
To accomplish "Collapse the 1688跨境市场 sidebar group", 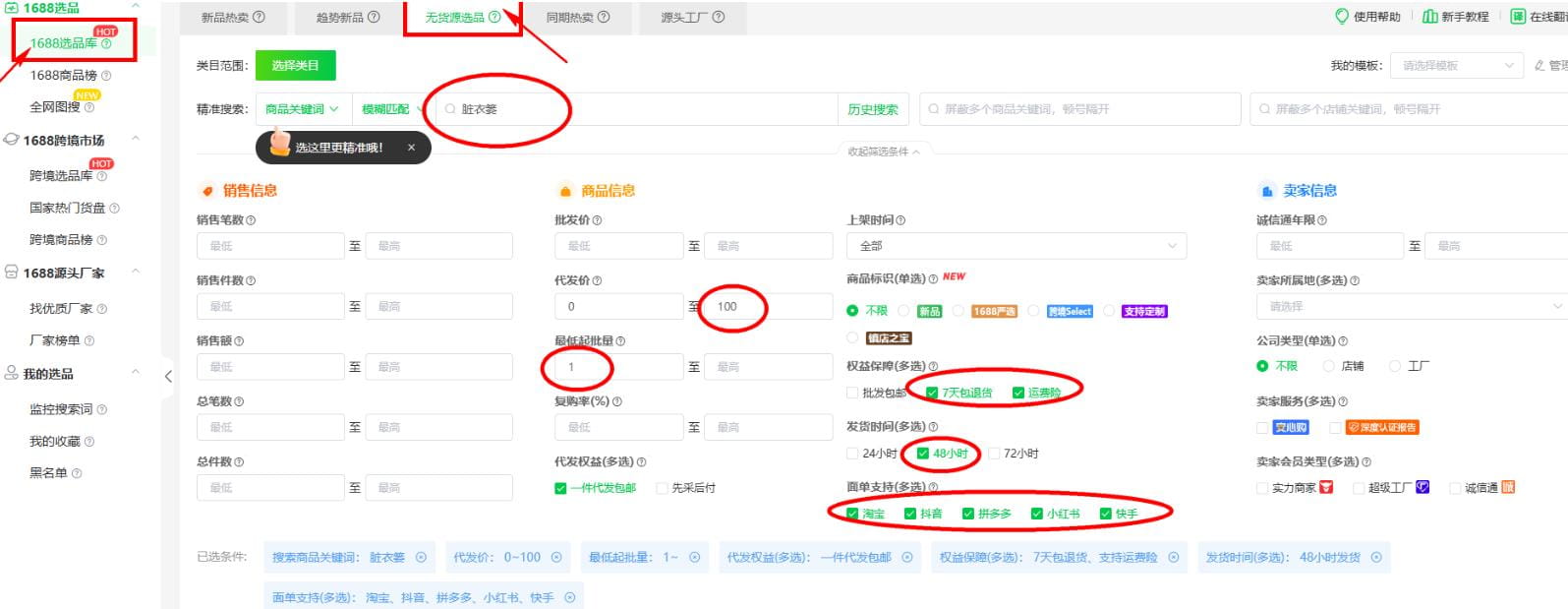I will click(x=136, y=140).
